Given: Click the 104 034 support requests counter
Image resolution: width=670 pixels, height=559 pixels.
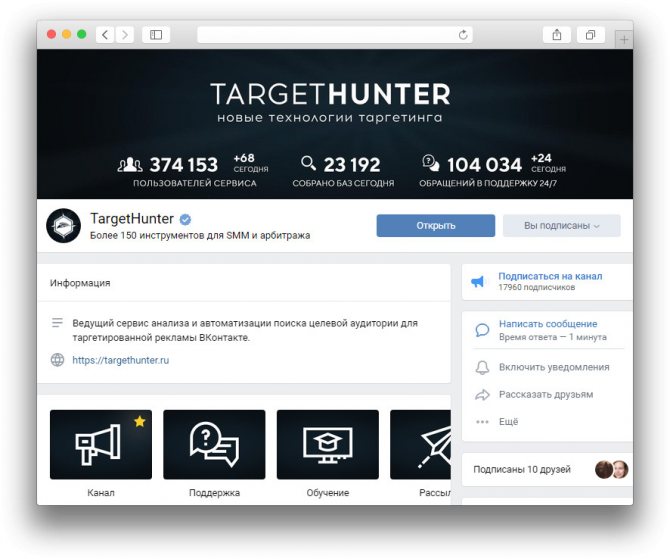Looking at the screenshot, I should pos(484,165).
